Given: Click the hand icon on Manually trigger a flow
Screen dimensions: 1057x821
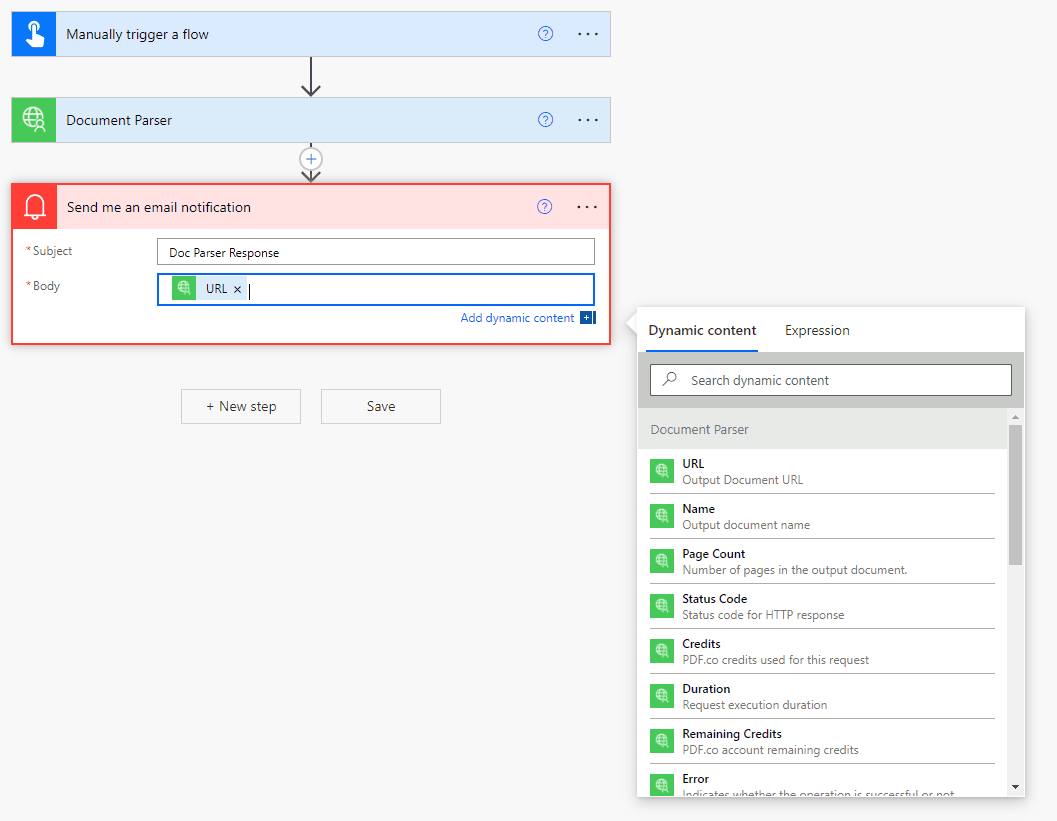Looking at the screenshot, I should [33, 33].
